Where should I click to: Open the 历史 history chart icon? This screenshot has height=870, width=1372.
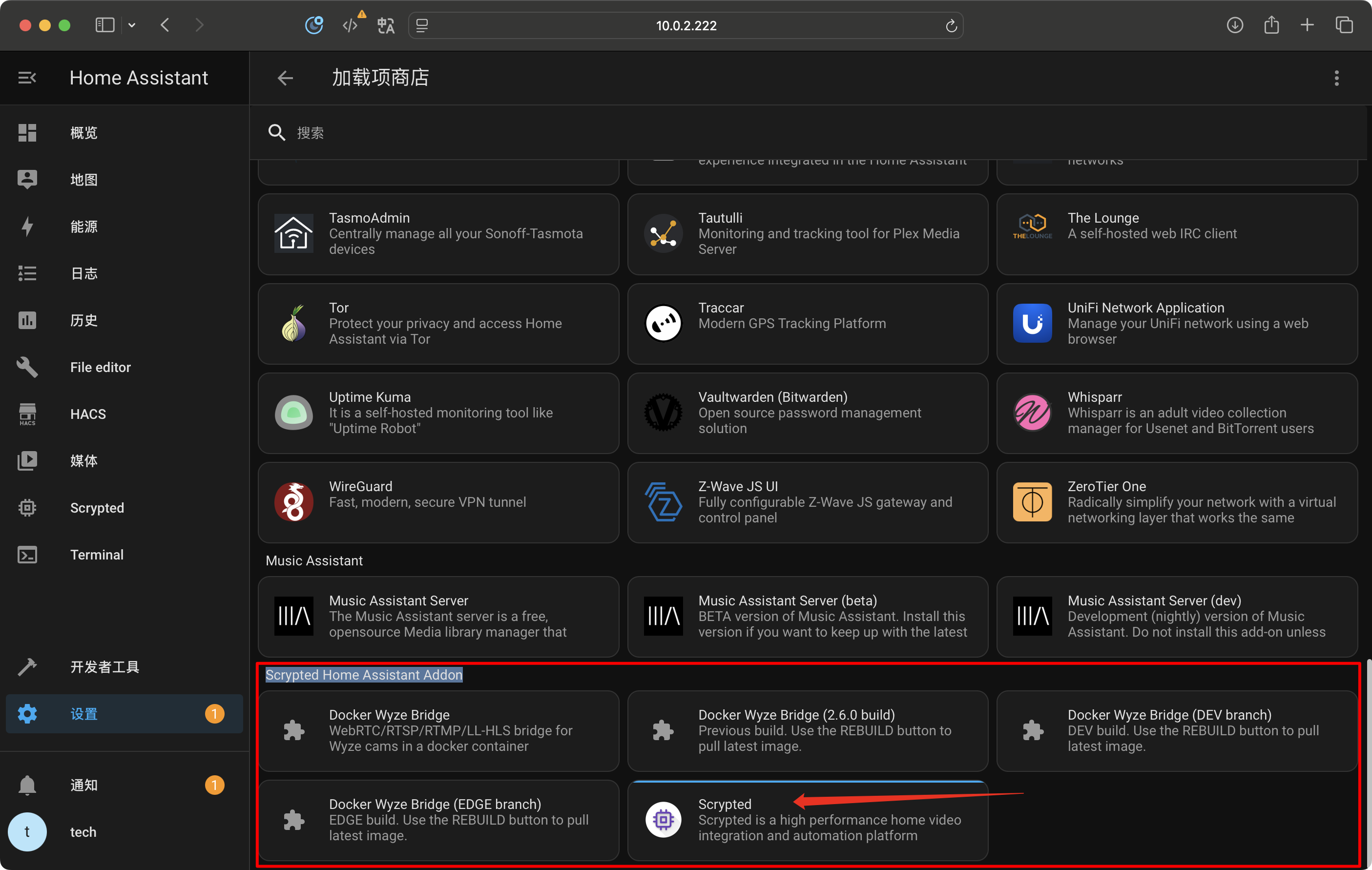pyautogui.click(x=27, y=320)
